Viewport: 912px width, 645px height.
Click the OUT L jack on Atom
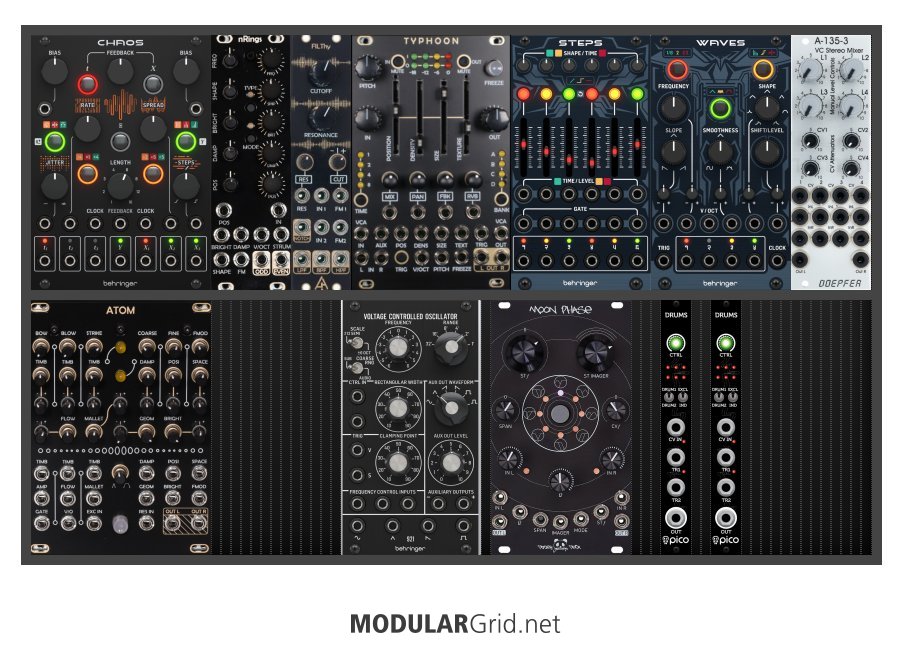[173, 523]
